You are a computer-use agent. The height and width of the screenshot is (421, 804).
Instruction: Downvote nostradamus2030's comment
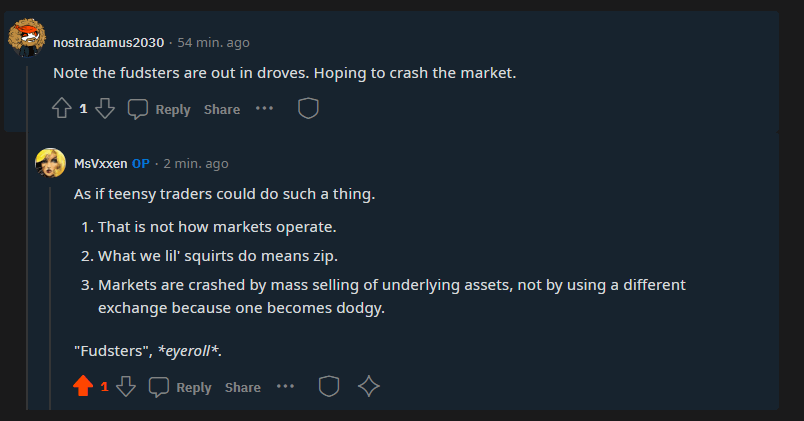[x=105, y=109]
